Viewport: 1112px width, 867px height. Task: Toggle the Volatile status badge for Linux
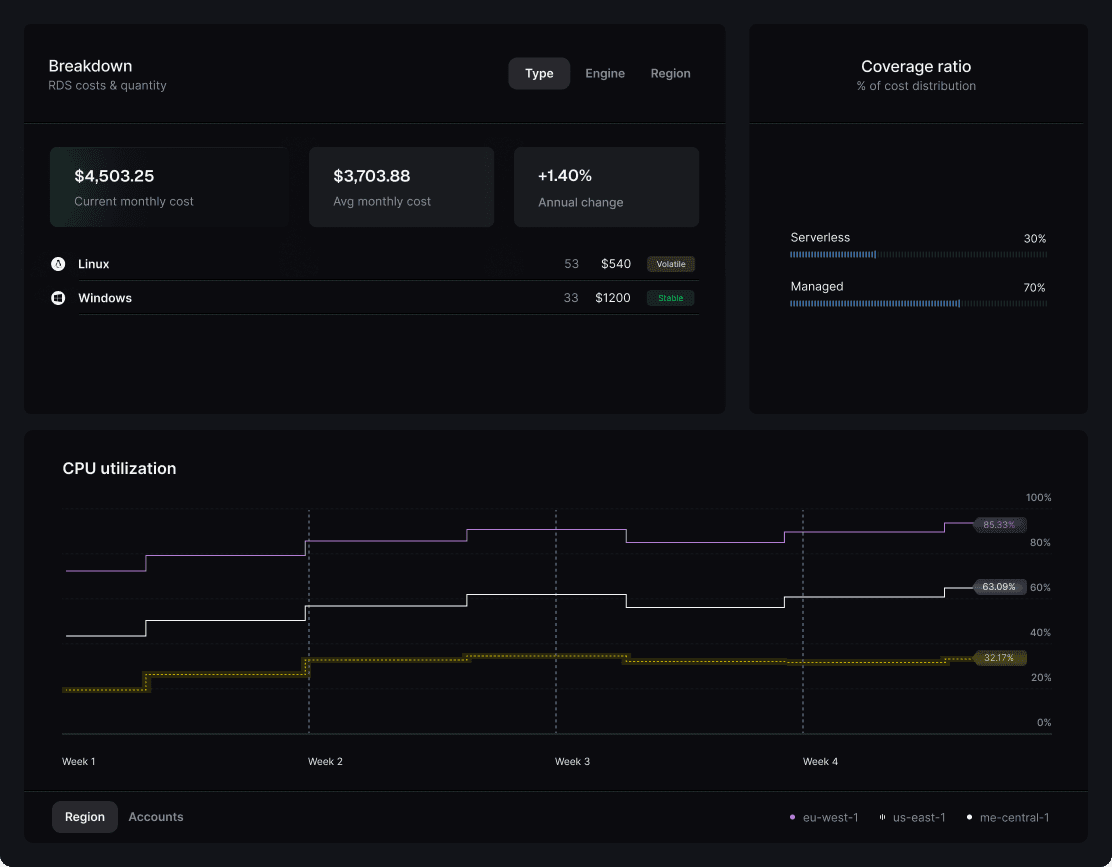click(x=670, y=263)
